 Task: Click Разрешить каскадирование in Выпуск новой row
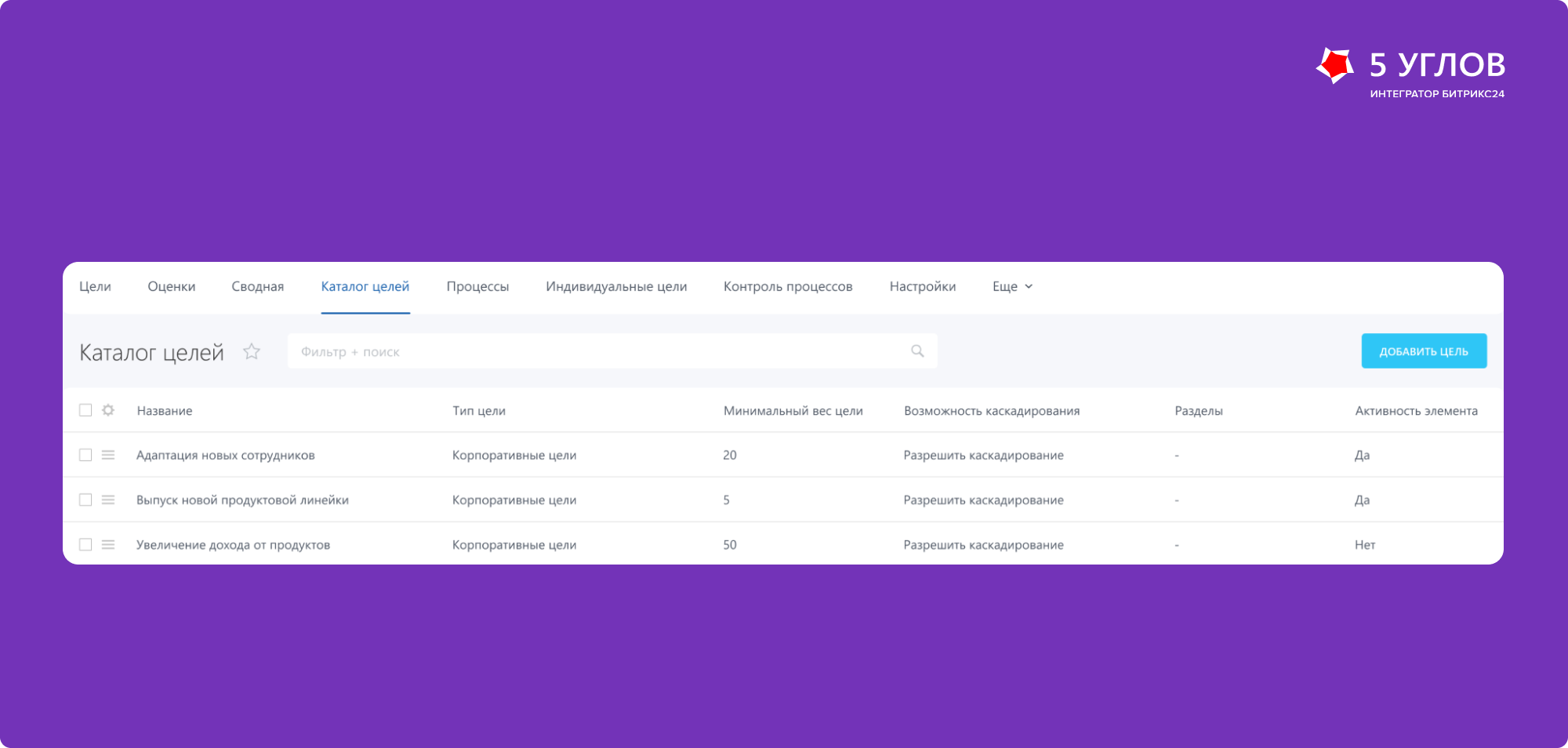pyautogui.click(x=983, y=500)
